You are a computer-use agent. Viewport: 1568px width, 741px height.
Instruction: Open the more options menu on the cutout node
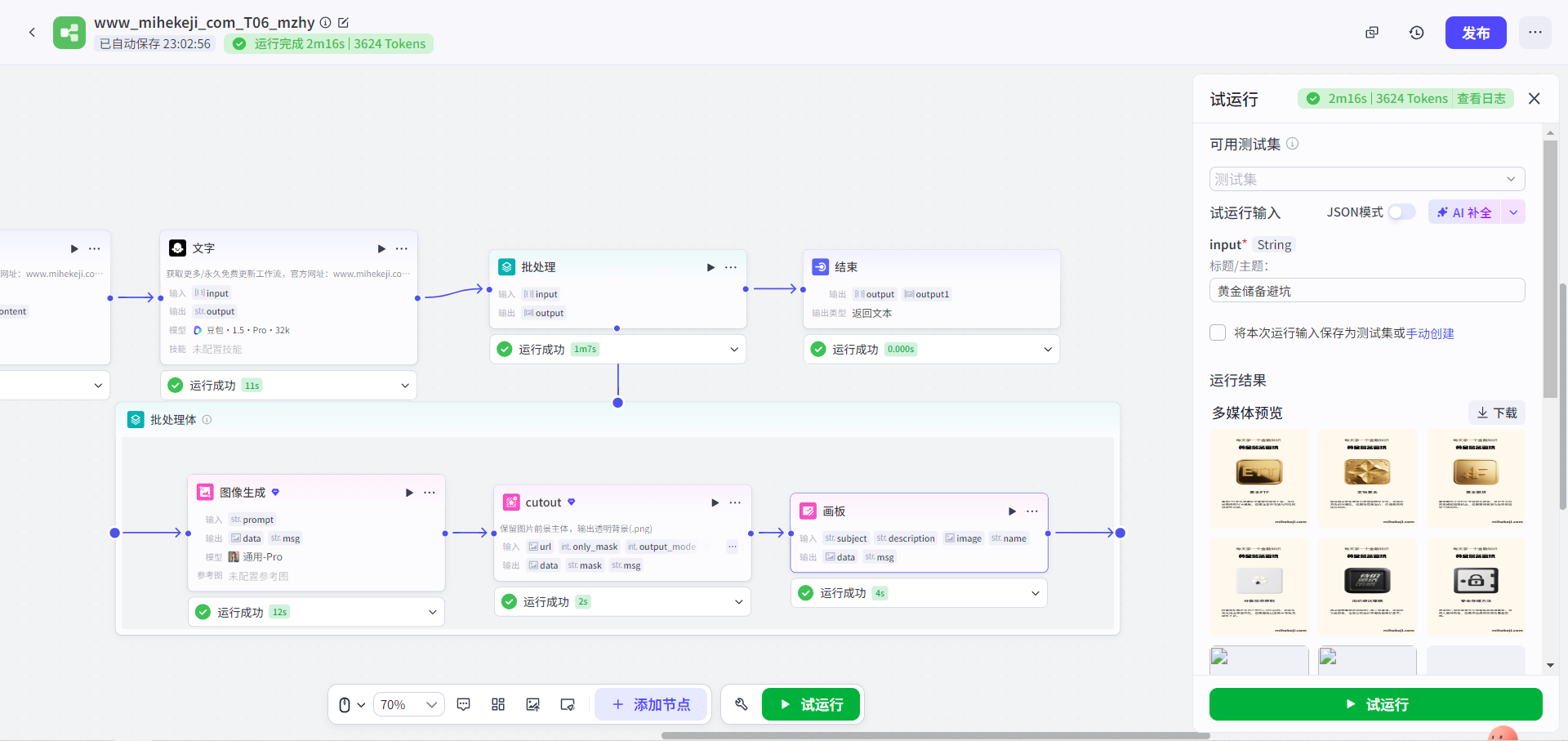[735, 502]
